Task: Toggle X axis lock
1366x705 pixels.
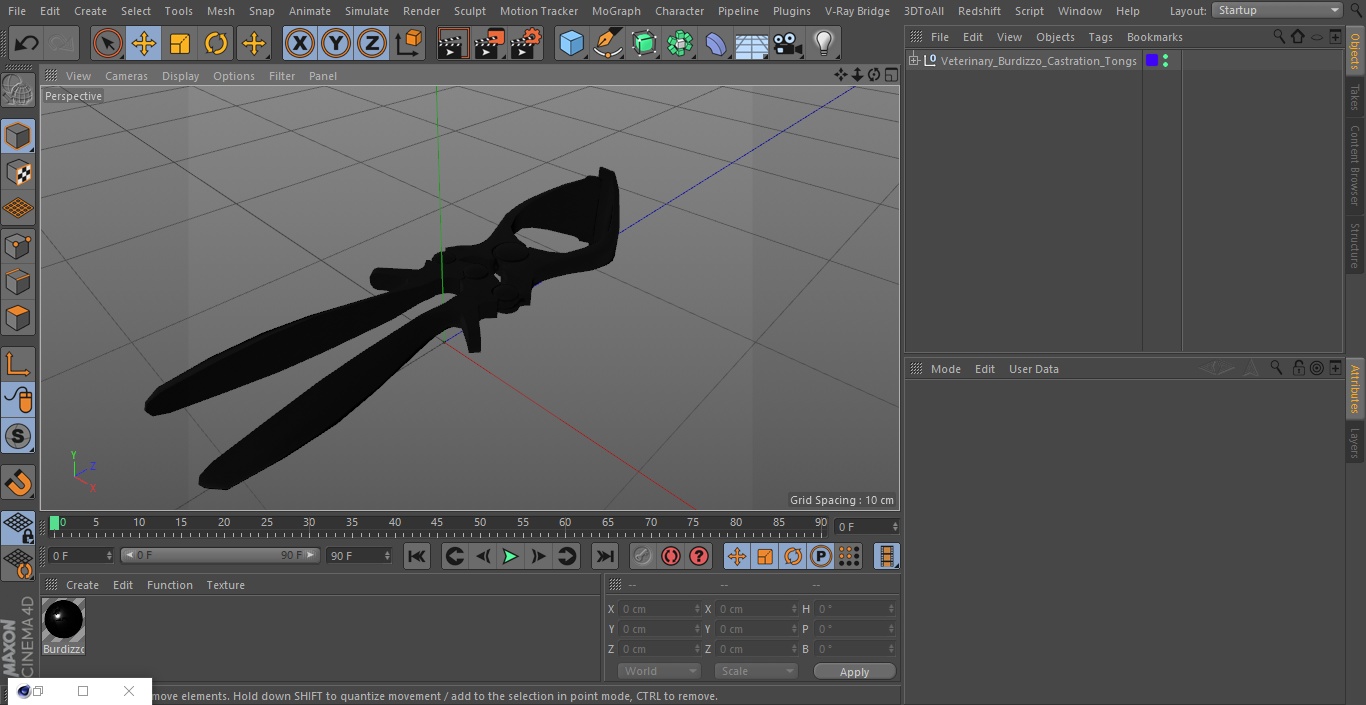Action: click(300, 43)
